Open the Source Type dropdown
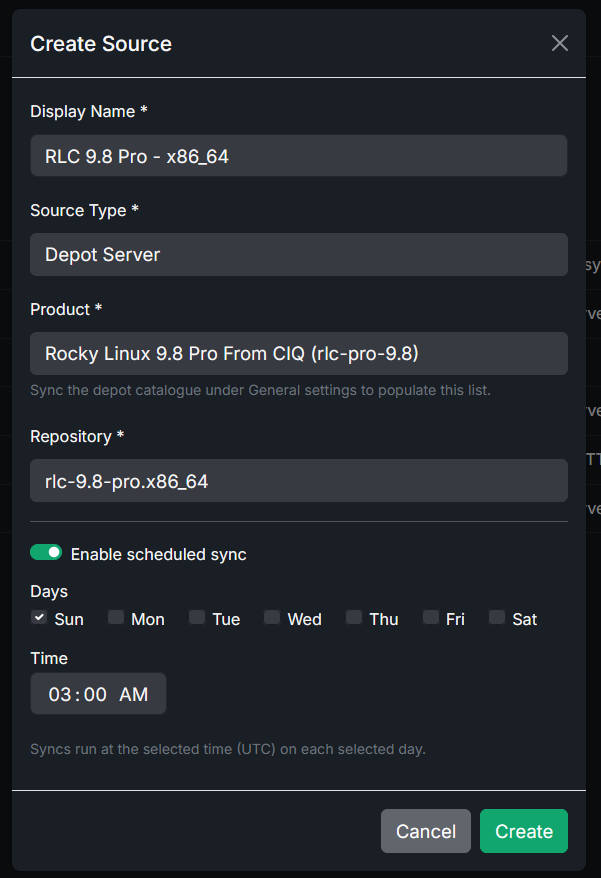Image resolution: width=601 pixels, height=878 pixels. pos(299,254)
